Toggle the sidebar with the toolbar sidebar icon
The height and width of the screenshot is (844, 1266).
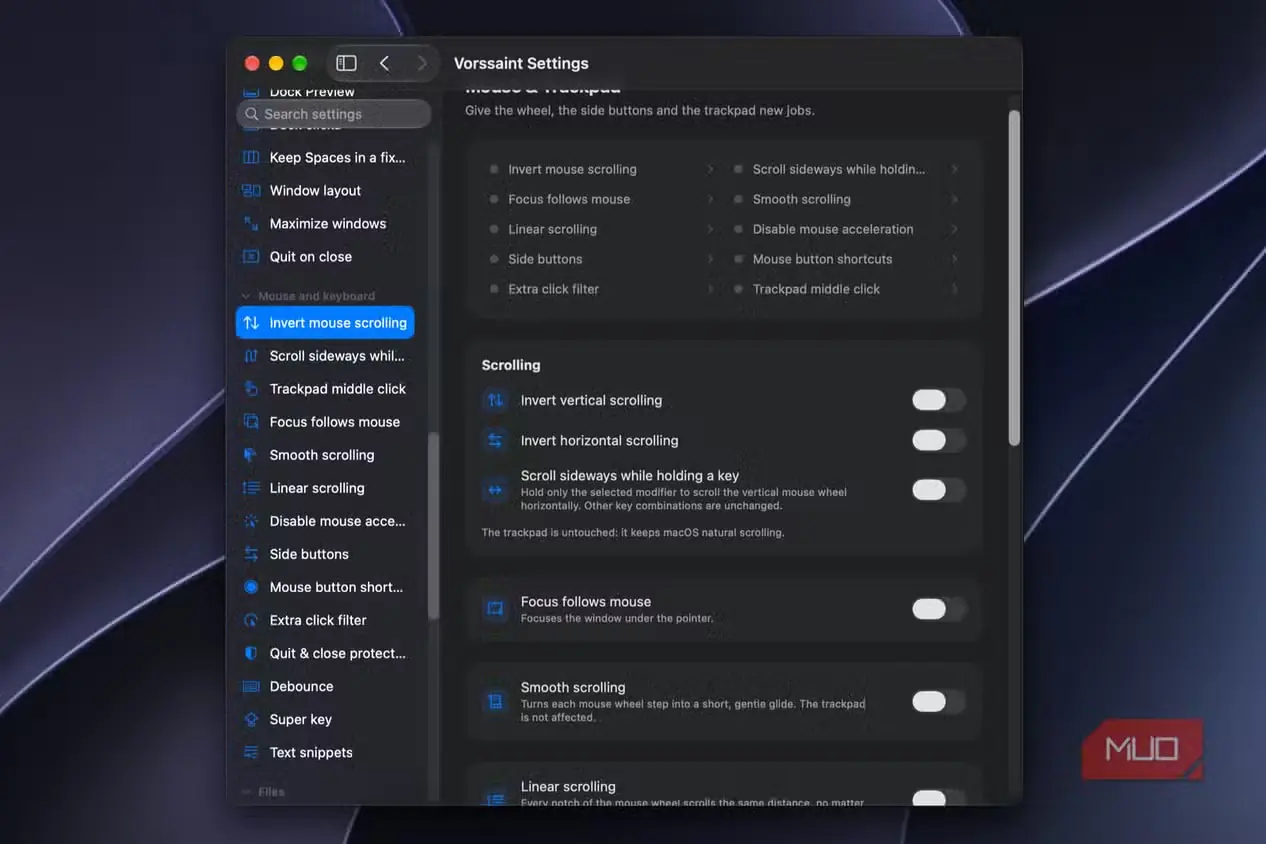(x=346, y=63)
